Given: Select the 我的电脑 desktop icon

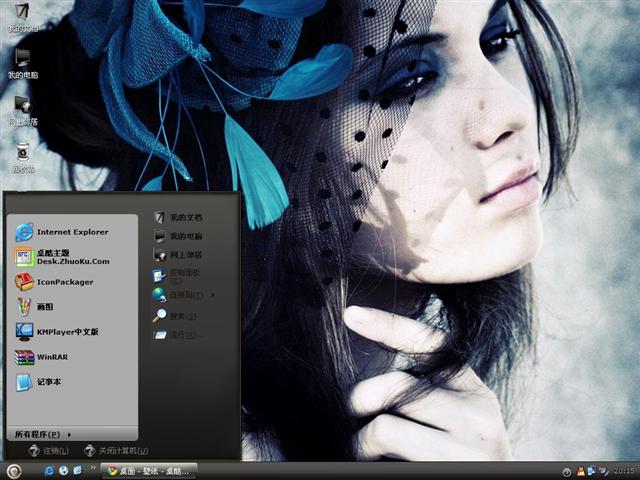Looking at the screenshot, I should (22, 60).
